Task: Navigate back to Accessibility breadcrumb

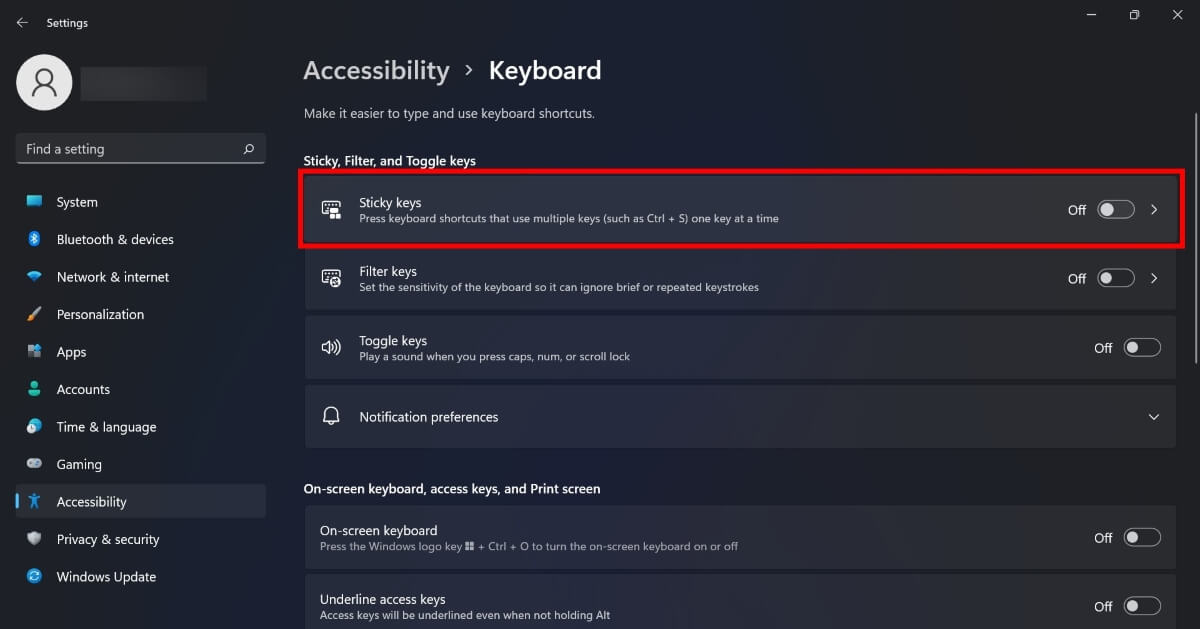Action: click(x=376, y=71)
